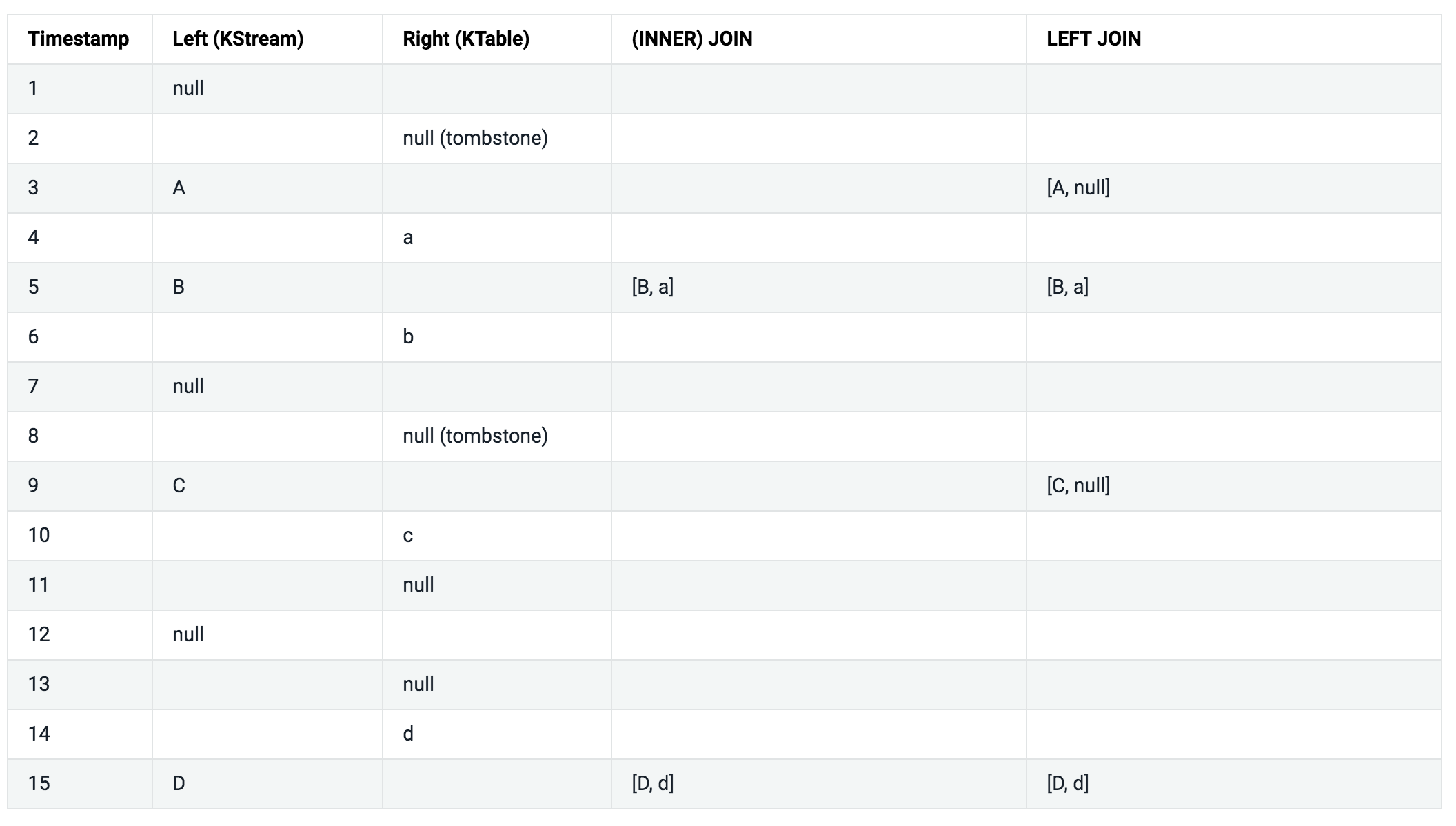Click [D, d] in the INNER JOIN column

pyautogui.click(x=652, y=783)
